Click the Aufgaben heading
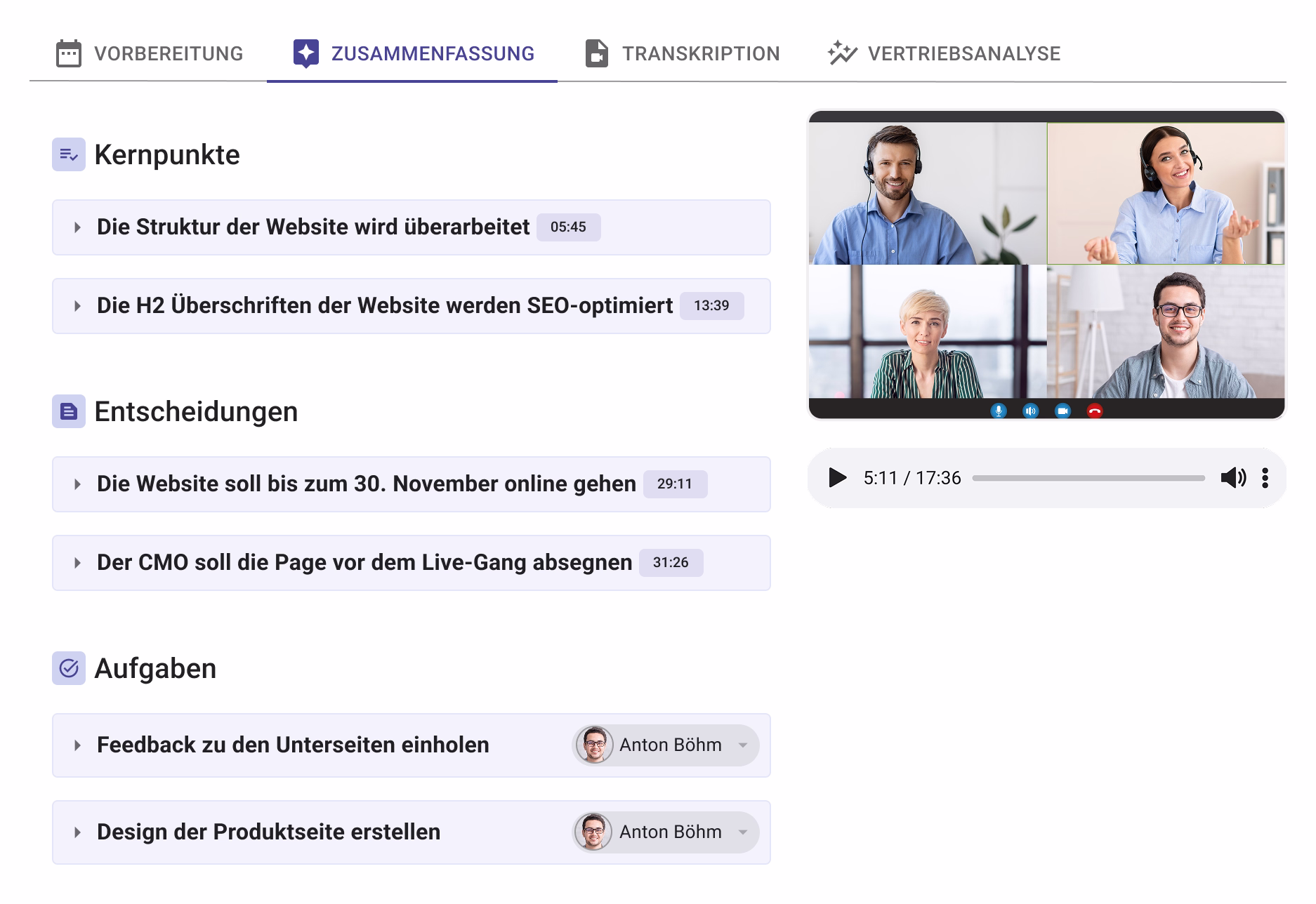This screenshot has height=904, width=1316. pyautogui.click(x=155, y=668)
